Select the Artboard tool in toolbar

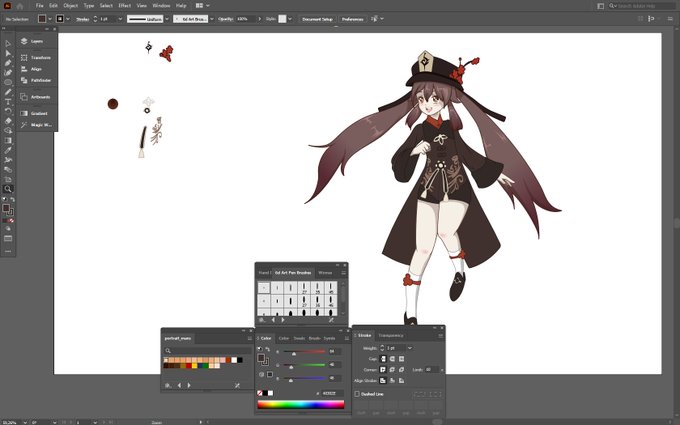pos(8,179)
